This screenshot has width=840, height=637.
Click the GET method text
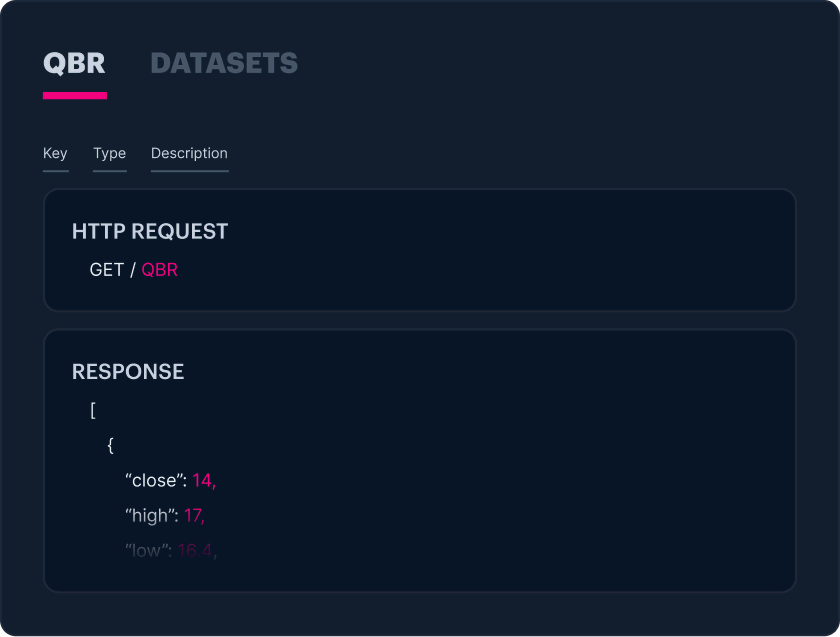pyautogui.click(x=106, y=270)
